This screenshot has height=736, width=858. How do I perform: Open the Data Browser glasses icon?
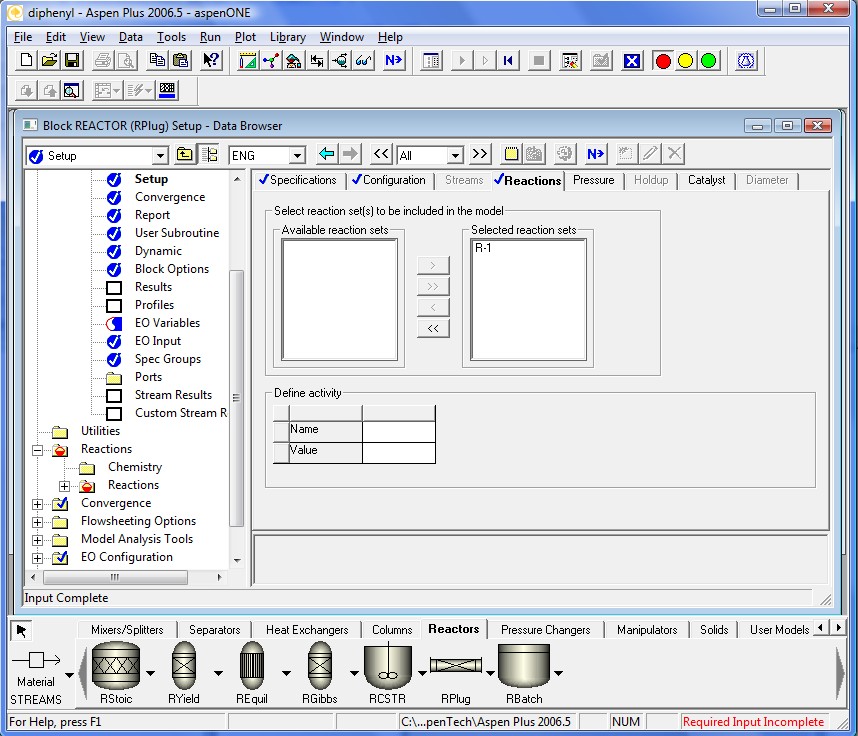click(364, 61)
